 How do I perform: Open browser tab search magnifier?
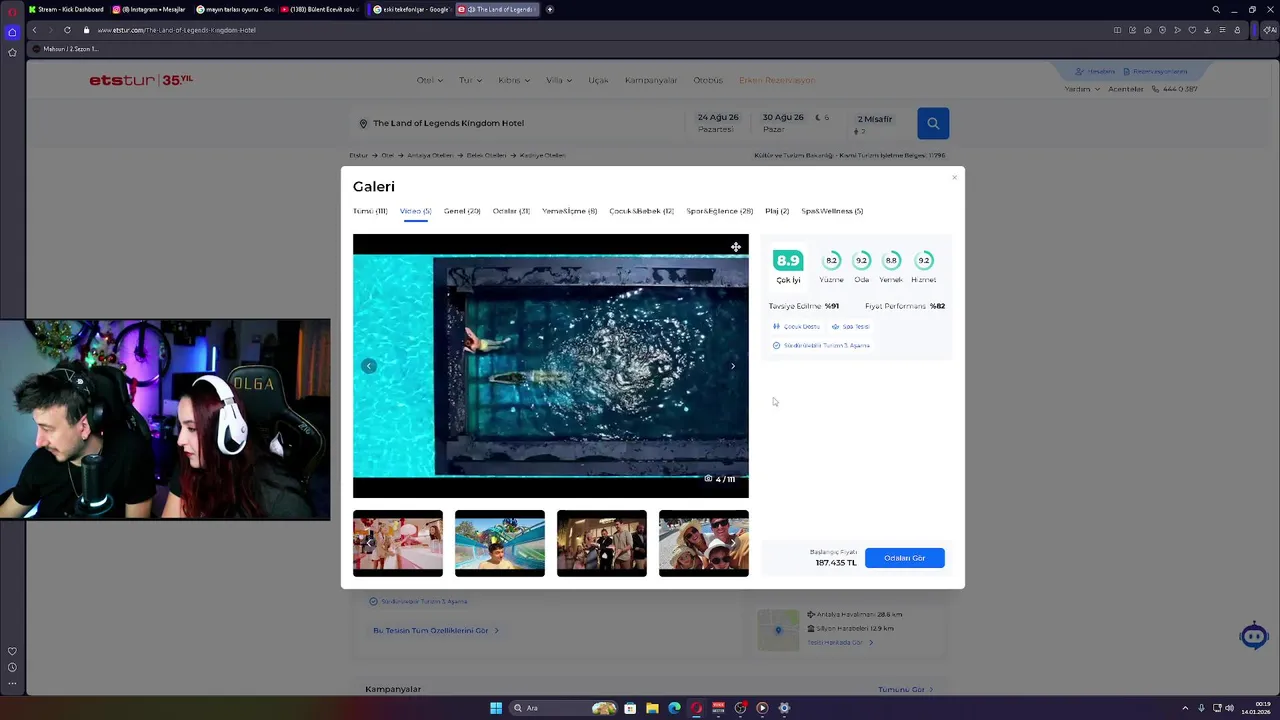[x=1216, y=9]
